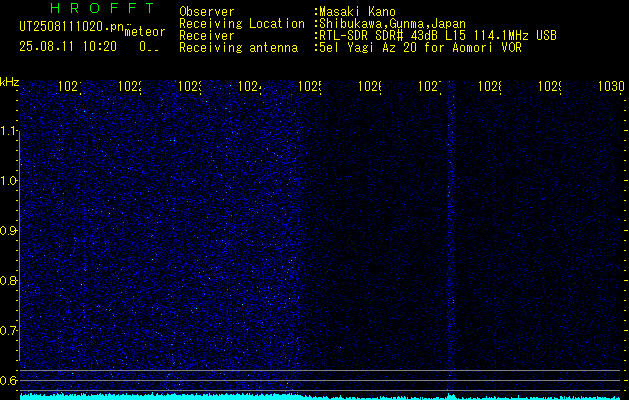Click the 0.6 frequency axis label
629x400 pixels.
click(7, 380)
